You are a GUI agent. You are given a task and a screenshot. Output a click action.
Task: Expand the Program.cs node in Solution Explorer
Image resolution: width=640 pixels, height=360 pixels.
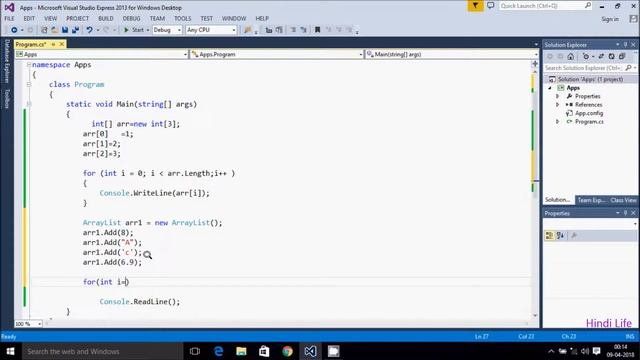(x=558, y=122)
